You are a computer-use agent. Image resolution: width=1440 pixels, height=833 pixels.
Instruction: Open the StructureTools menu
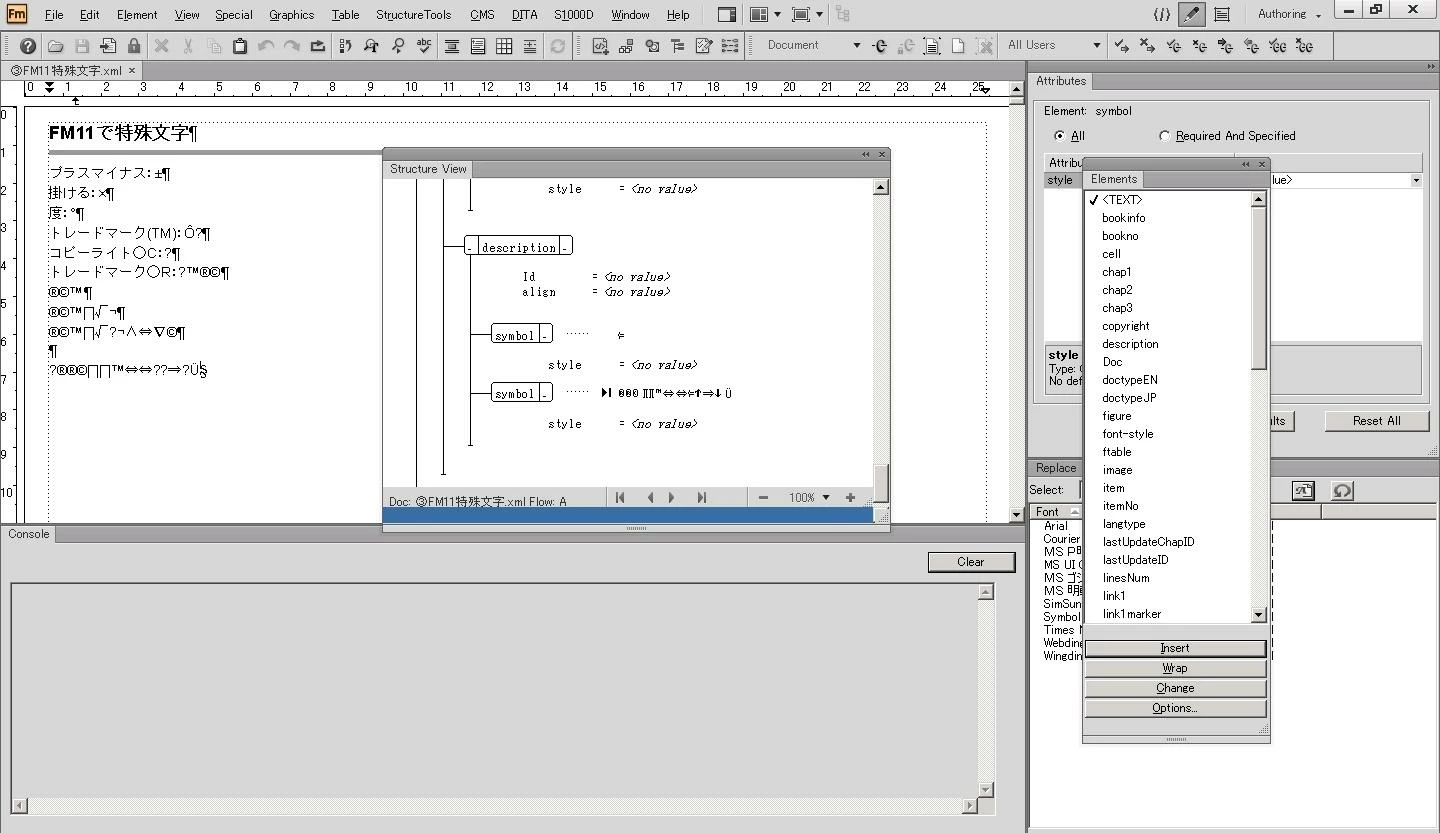[413, 15]
